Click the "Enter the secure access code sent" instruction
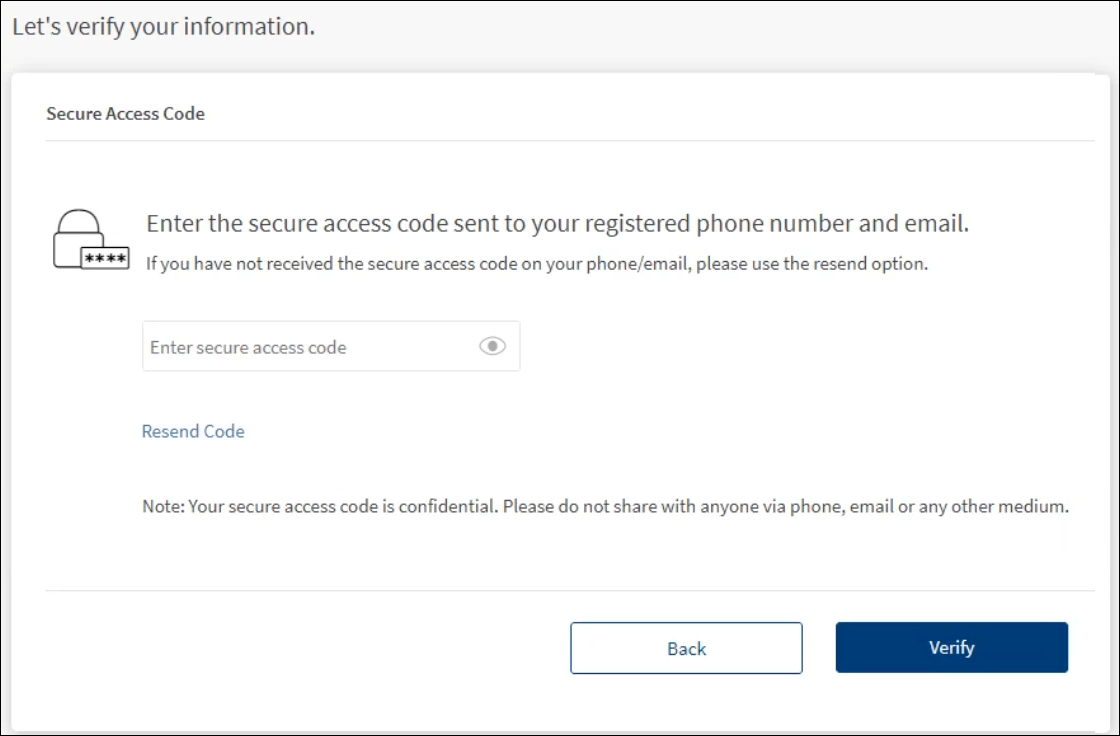This screenshot has width=1120, height=736. tap(557, 224)
